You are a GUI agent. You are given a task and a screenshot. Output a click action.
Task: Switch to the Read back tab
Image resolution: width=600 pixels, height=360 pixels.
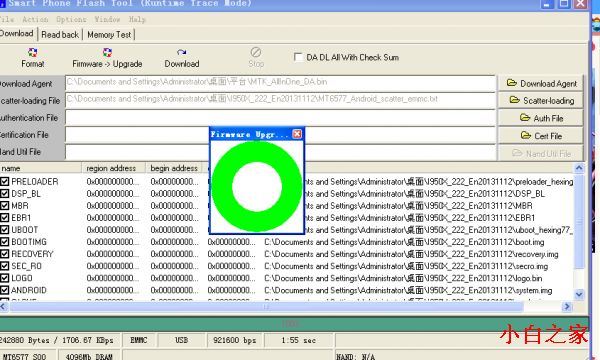coord(60,34)
